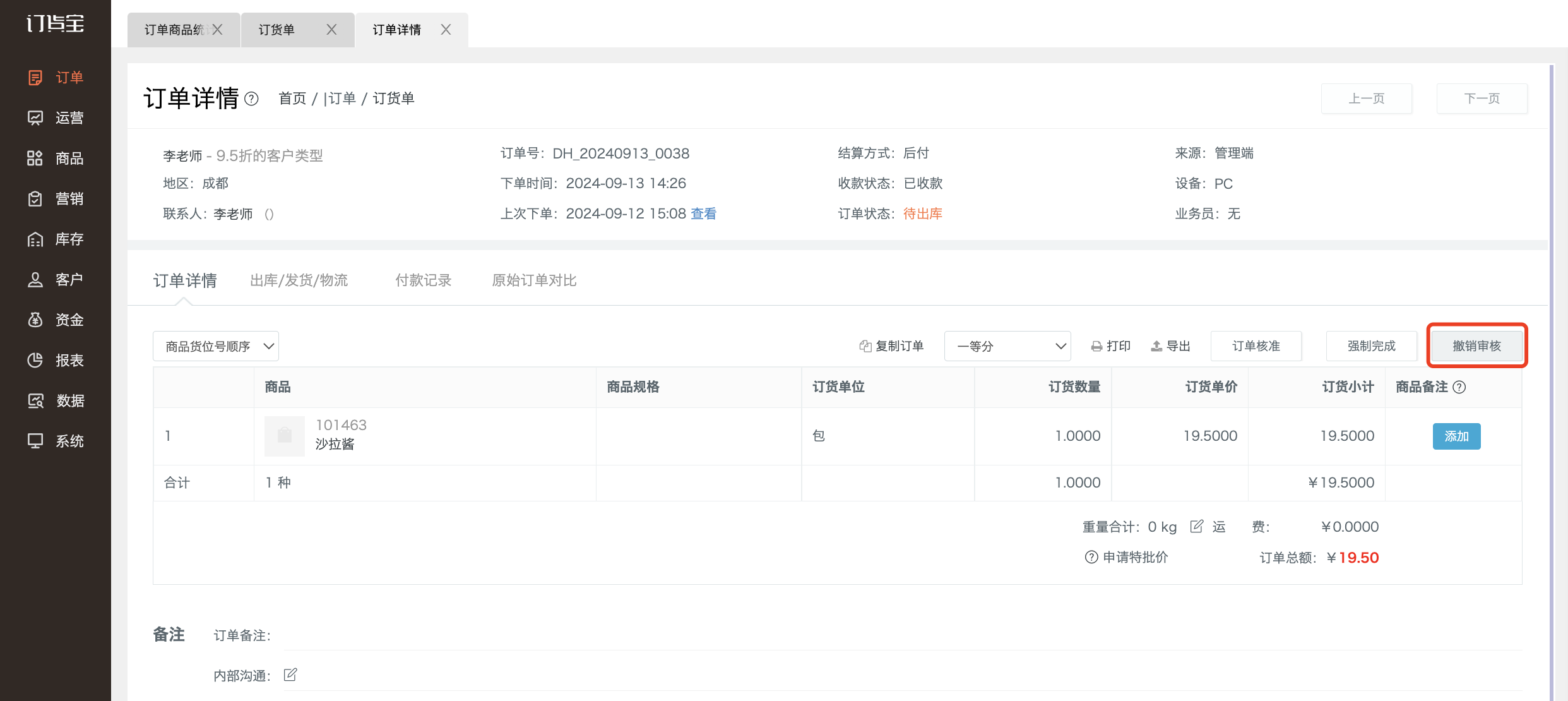1568x701 pixels.
Task: Switch to the 出库/发货/物流 tab
Action: coord(299,280)
